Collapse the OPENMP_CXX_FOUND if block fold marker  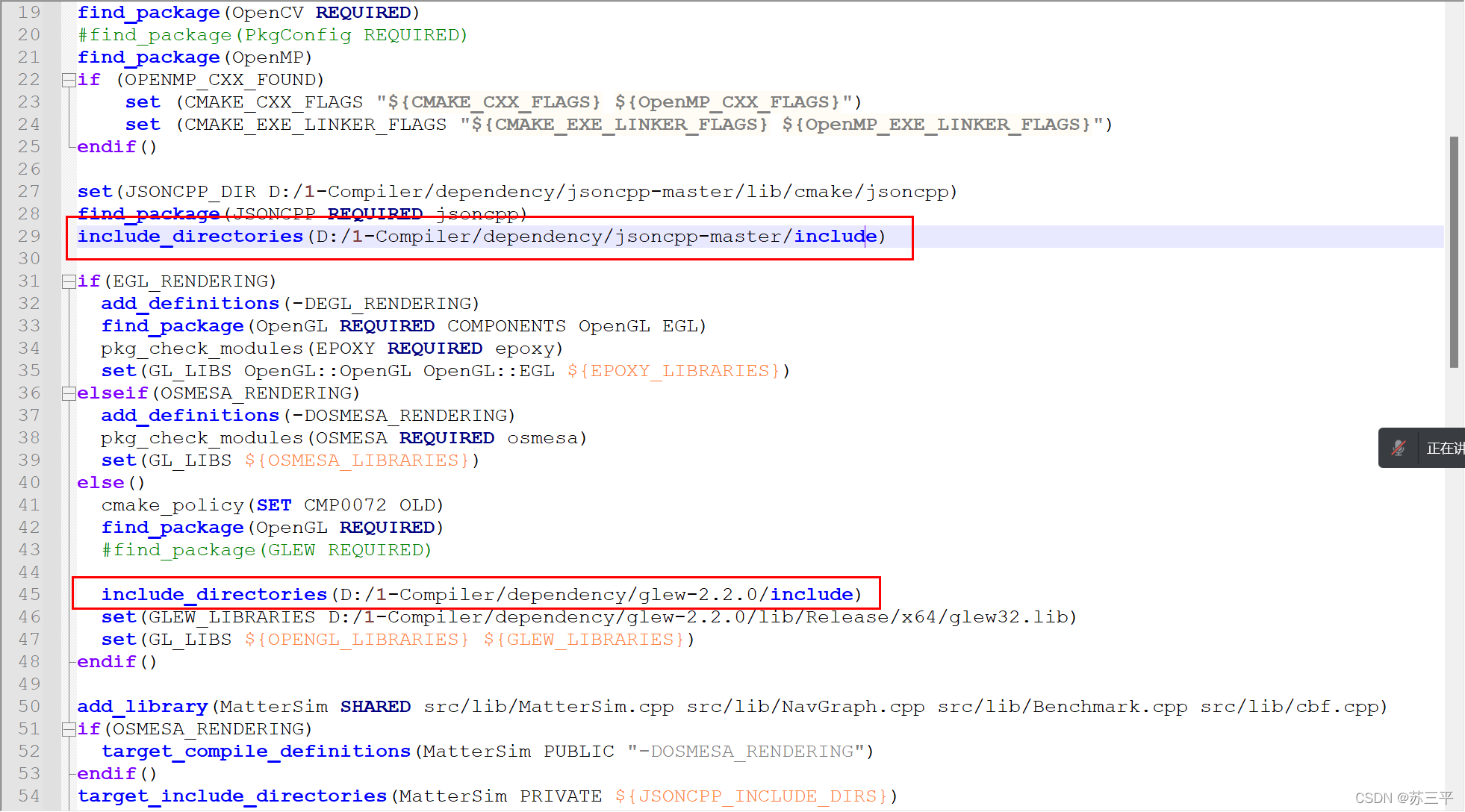point(69,80)
